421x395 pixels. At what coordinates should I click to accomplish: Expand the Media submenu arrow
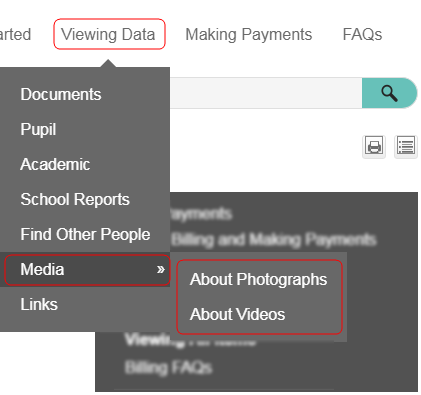161,269
